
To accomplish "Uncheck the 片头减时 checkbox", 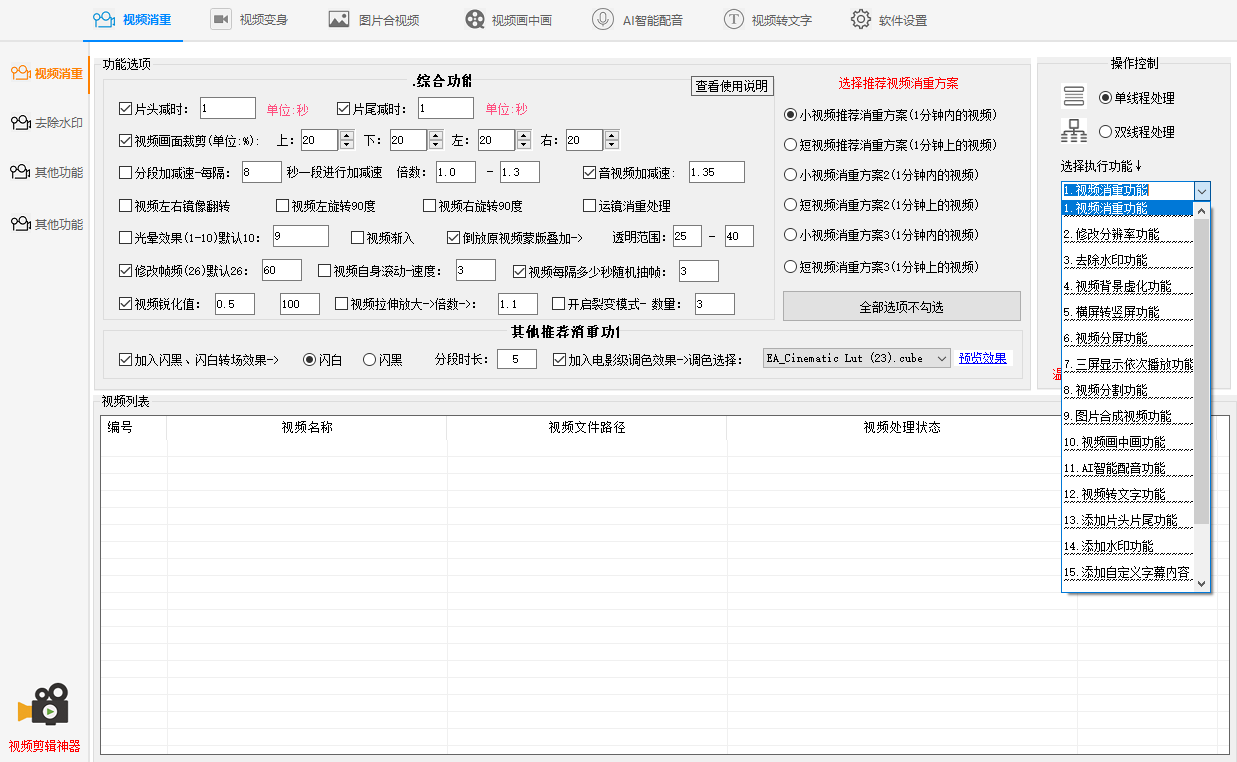I will click(126, 109).
